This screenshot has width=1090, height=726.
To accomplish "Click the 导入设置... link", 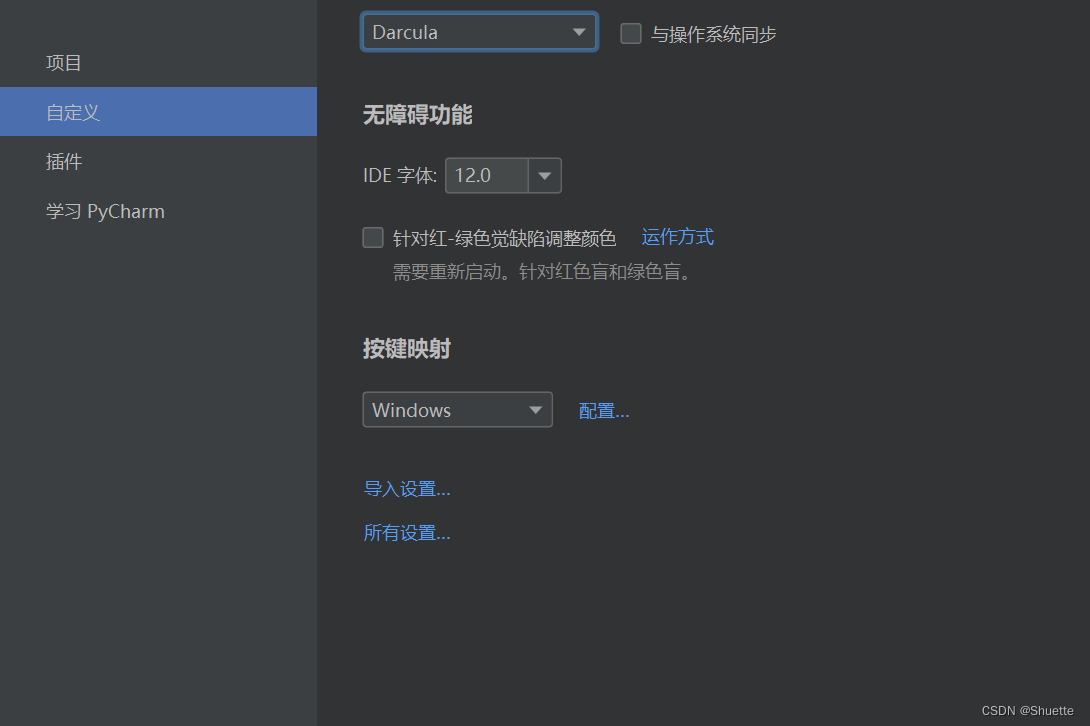I will tap(407, 489).
